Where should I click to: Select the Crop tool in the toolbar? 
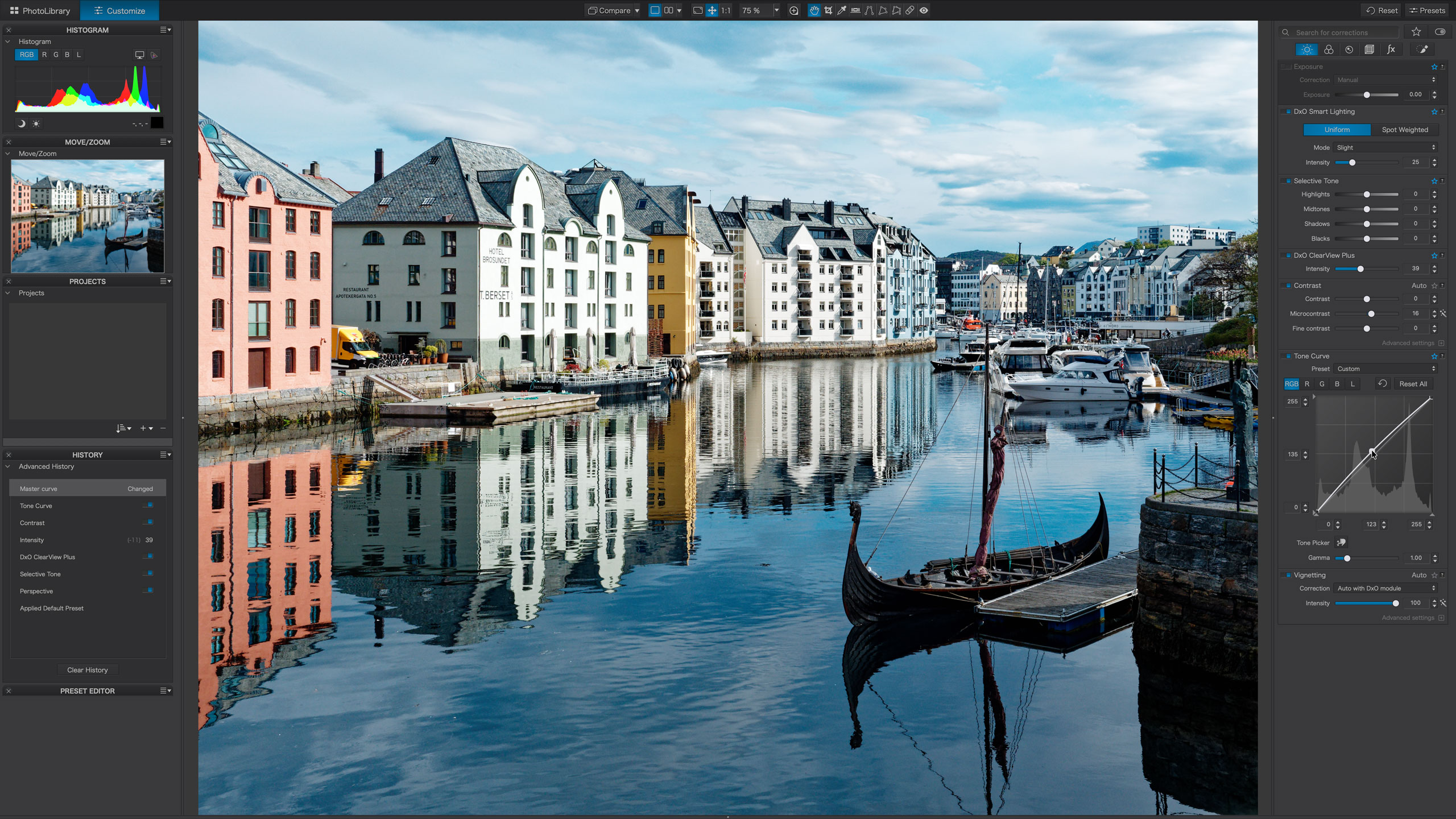[x=828, y=10]
